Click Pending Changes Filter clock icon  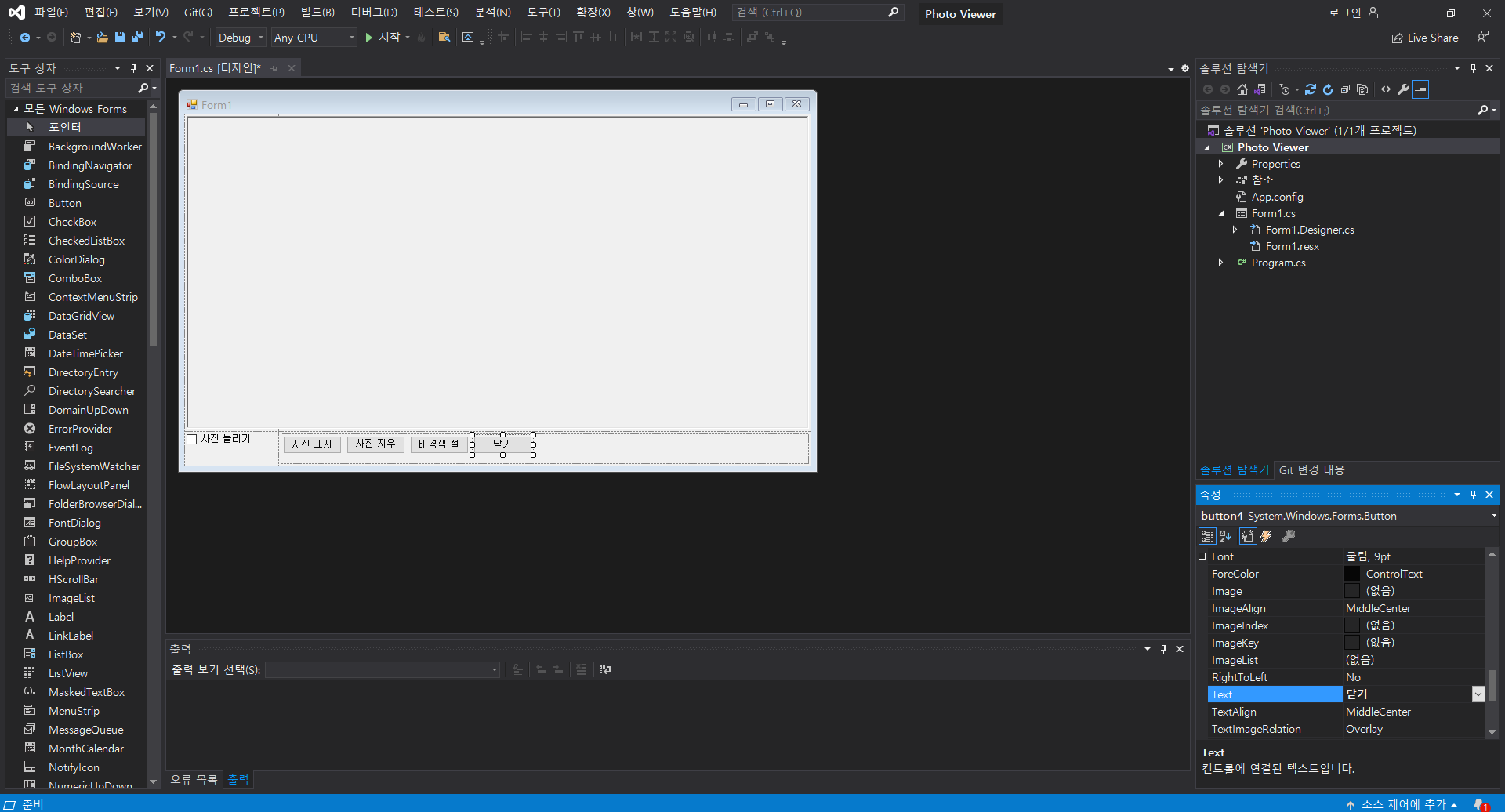[1285, 89]
